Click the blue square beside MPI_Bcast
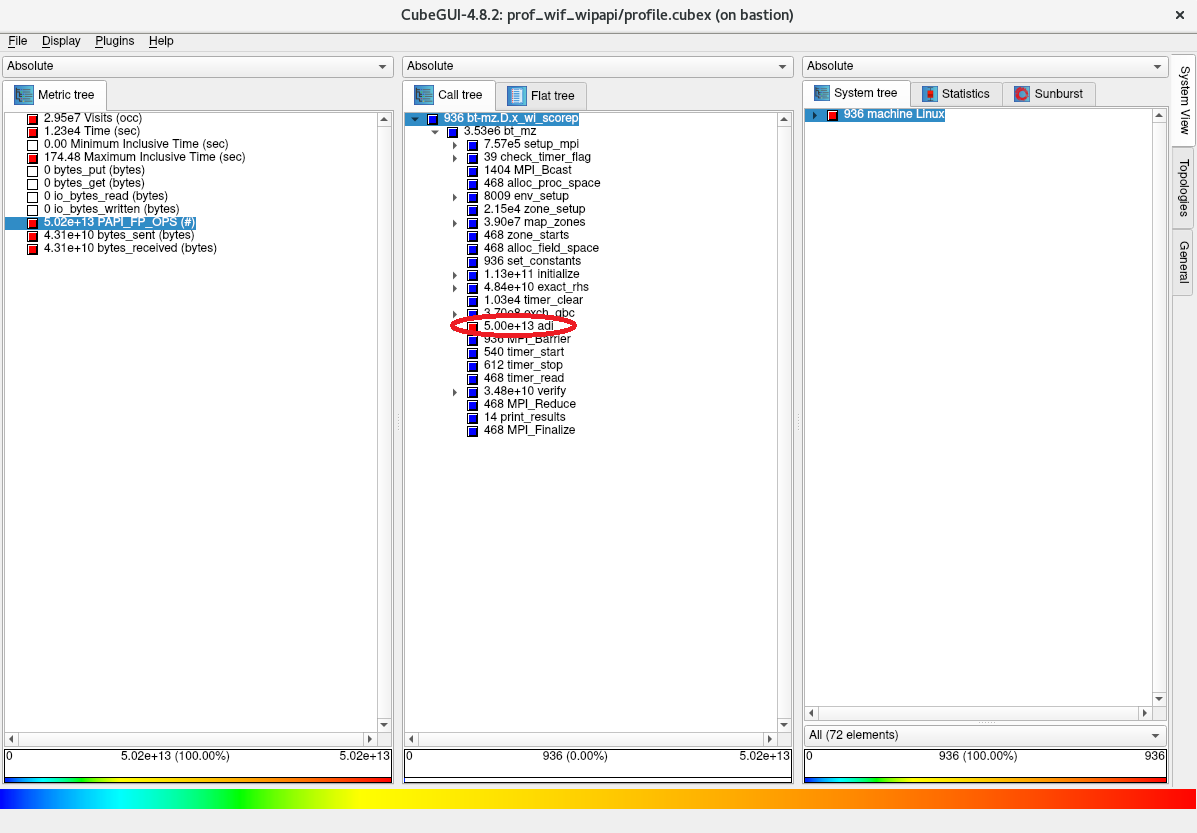 pyautogui.click(x=474, y=171)
